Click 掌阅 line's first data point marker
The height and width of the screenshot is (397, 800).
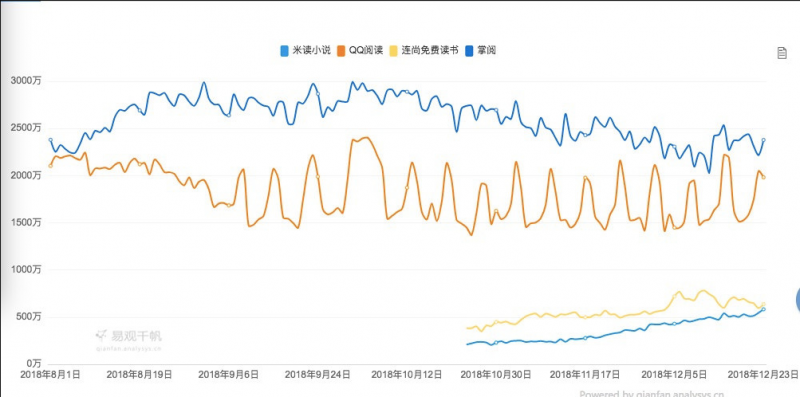point(51,140)
